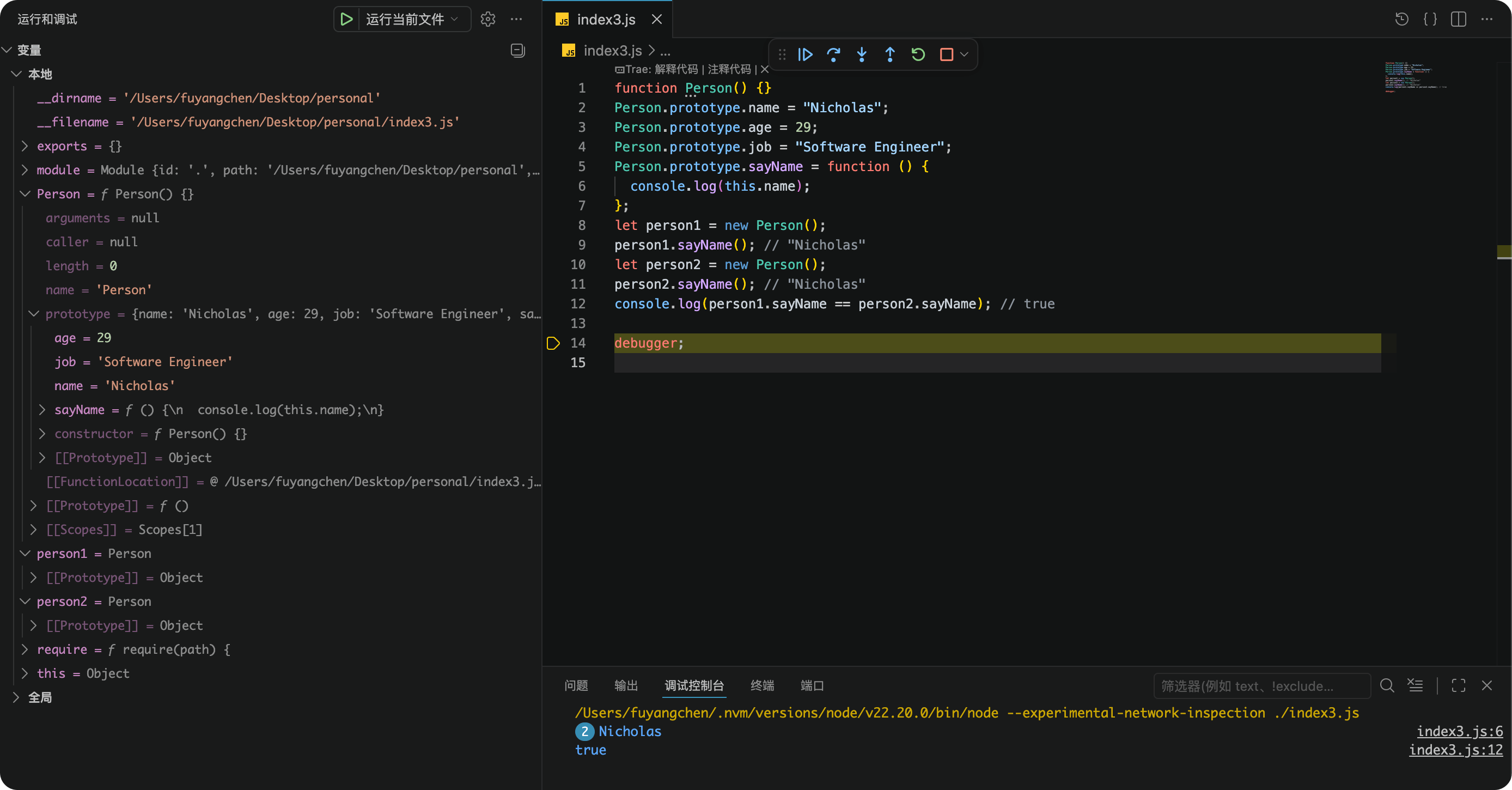Open timeline history clock icon
This screenshot has width=1512, height=790.
click(x=1401, y=20)
